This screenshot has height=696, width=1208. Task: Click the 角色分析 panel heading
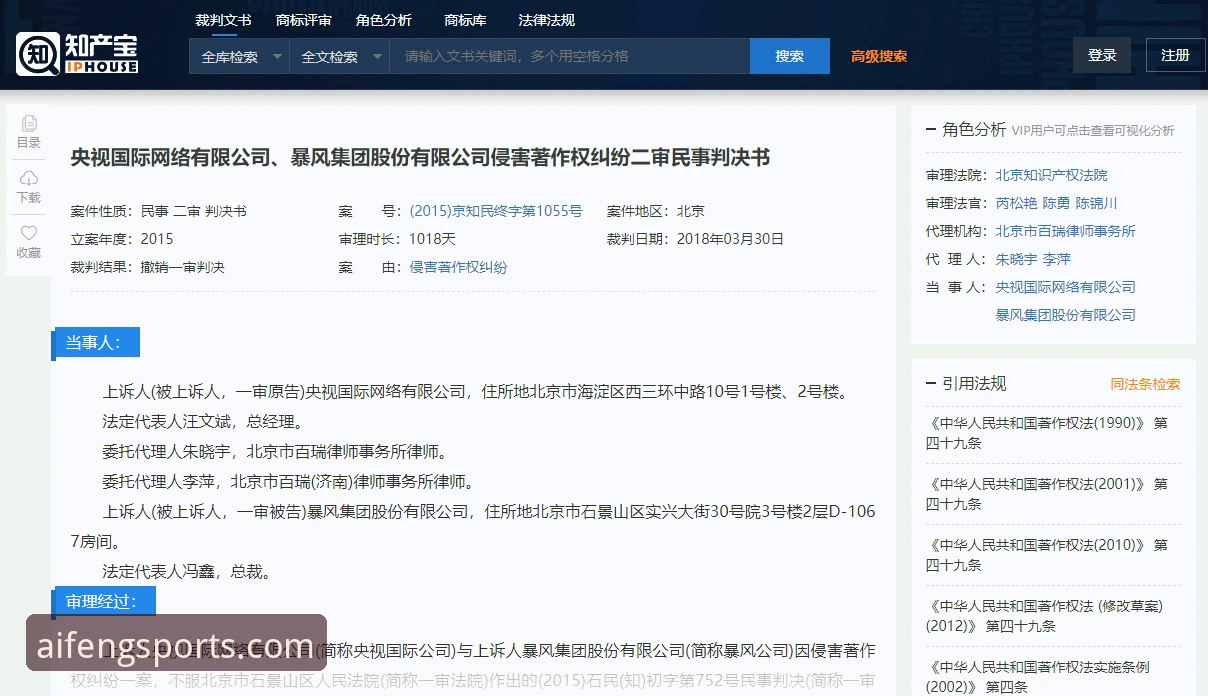974,129
